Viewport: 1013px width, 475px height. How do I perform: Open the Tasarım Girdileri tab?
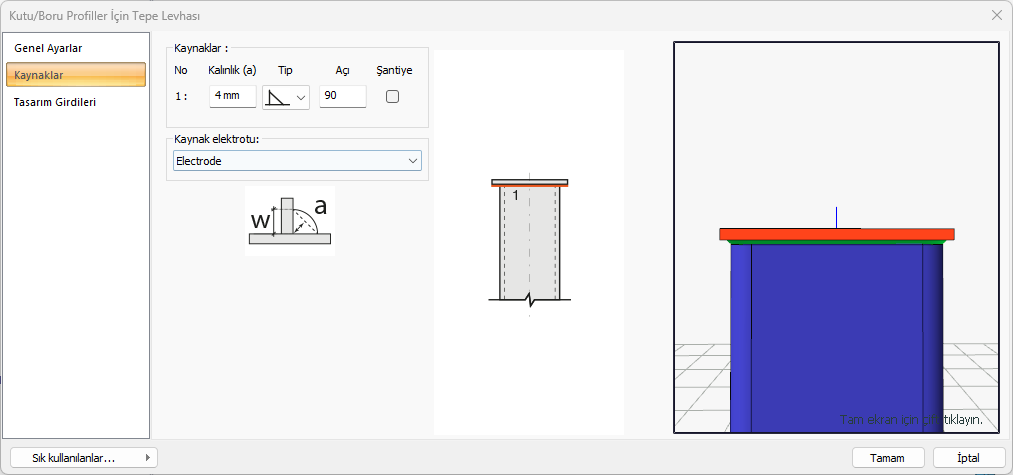click(55, 102)
